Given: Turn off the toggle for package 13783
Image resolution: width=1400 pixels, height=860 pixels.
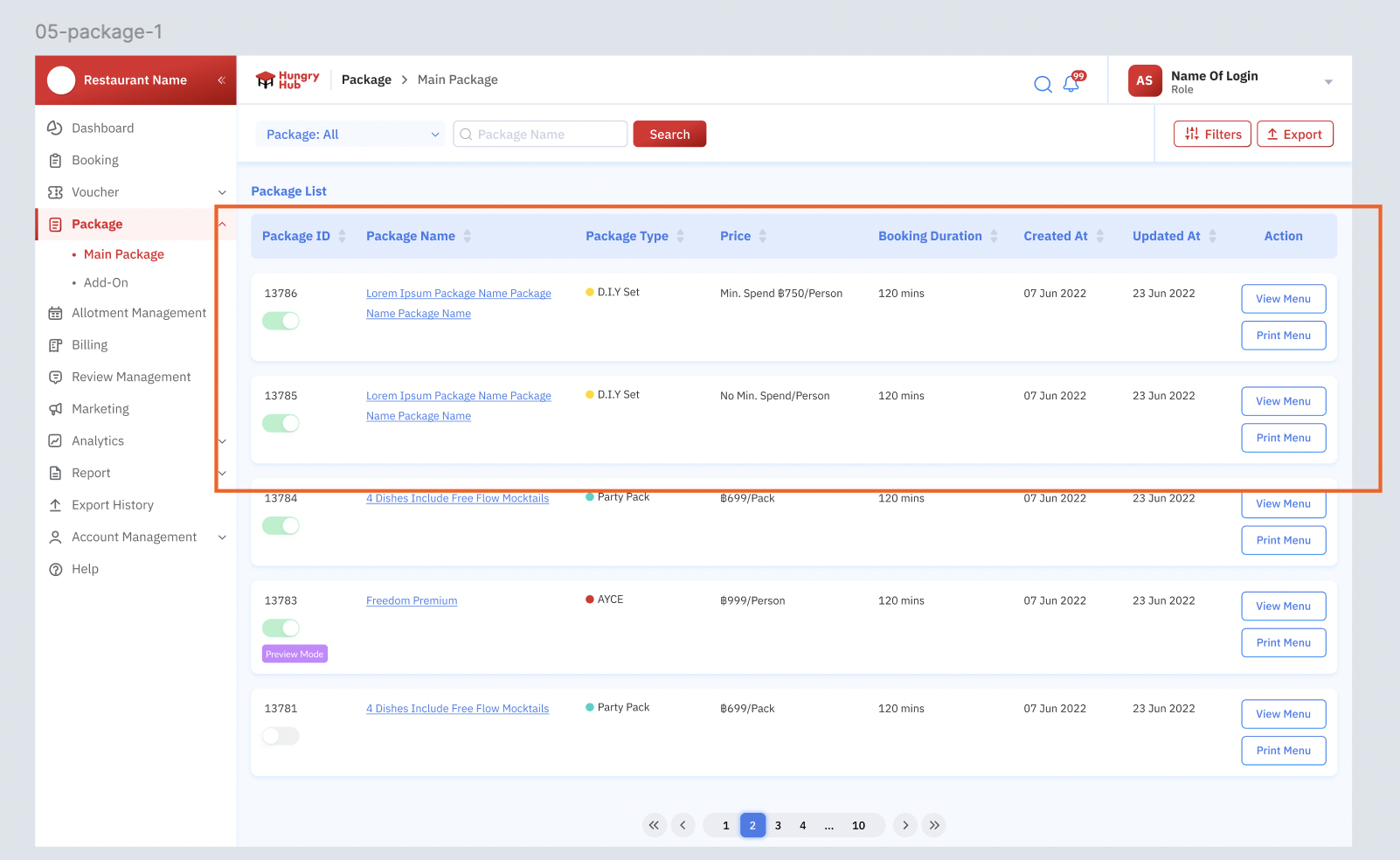Looking at the screenshot, I should click(x=281, y=628).
